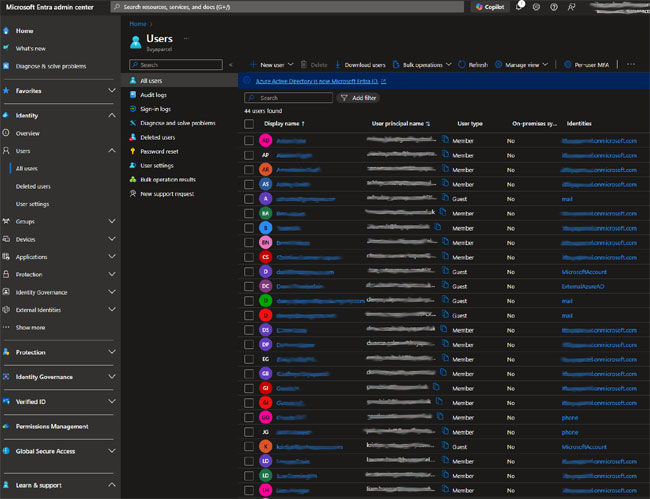
Task: Collapse the Users blade menu with the double chevron
Action: tap(231, 65)
